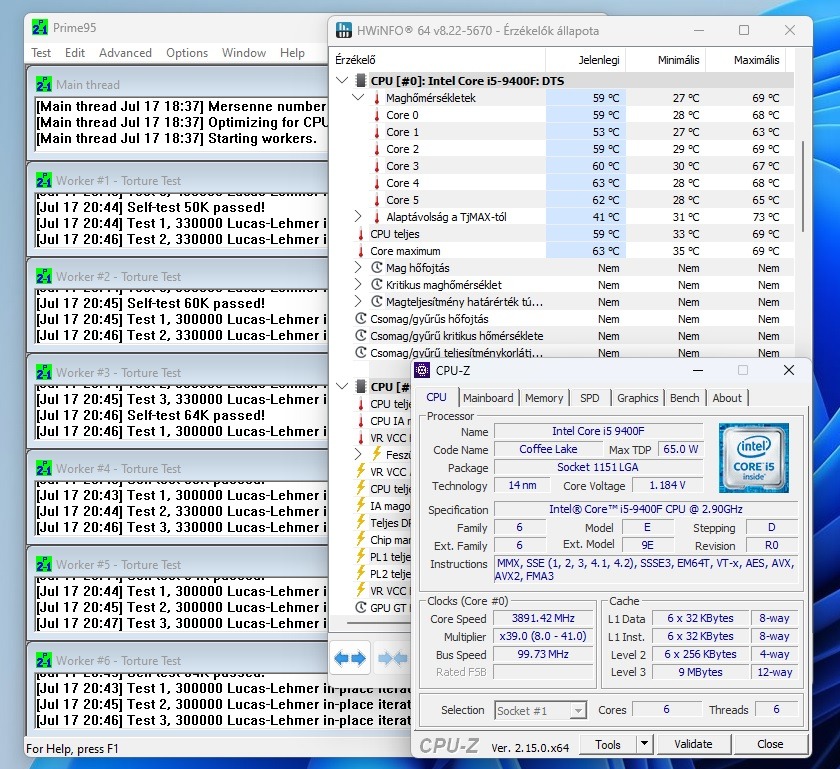Open the Options menu in Prime95
Image resolution: width=840 pixels, height=769 pixels.
(187, 53)
